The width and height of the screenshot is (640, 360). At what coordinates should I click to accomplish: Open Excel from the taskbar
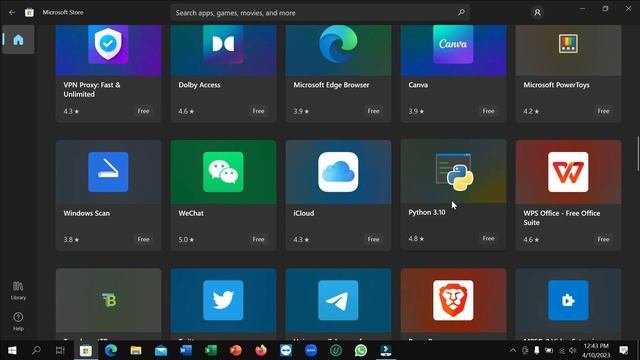(x=211, y=350)
